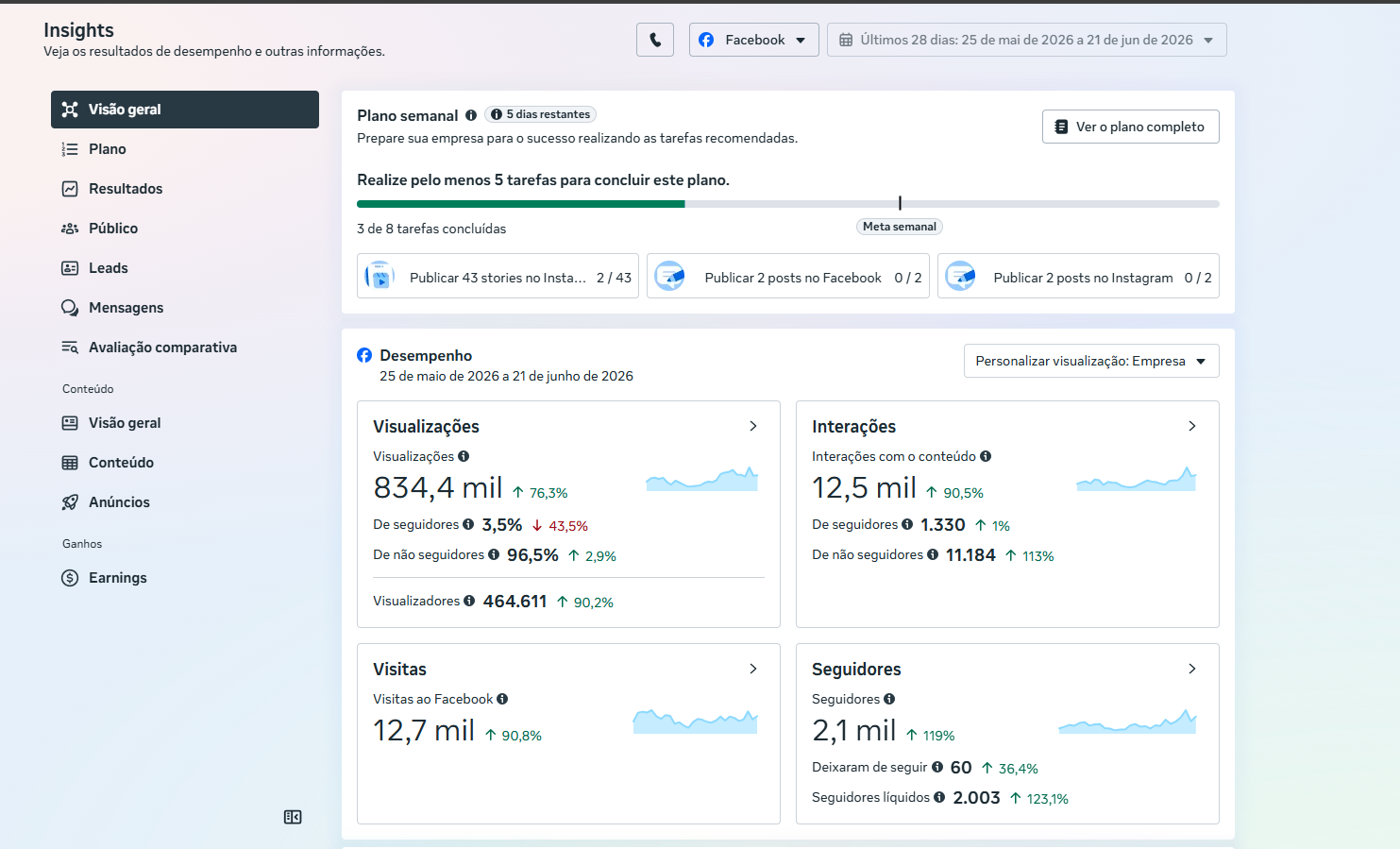Open Publicar 2 posts no Facebook task
1400x849 pixels.
click(x=788, y=276)
